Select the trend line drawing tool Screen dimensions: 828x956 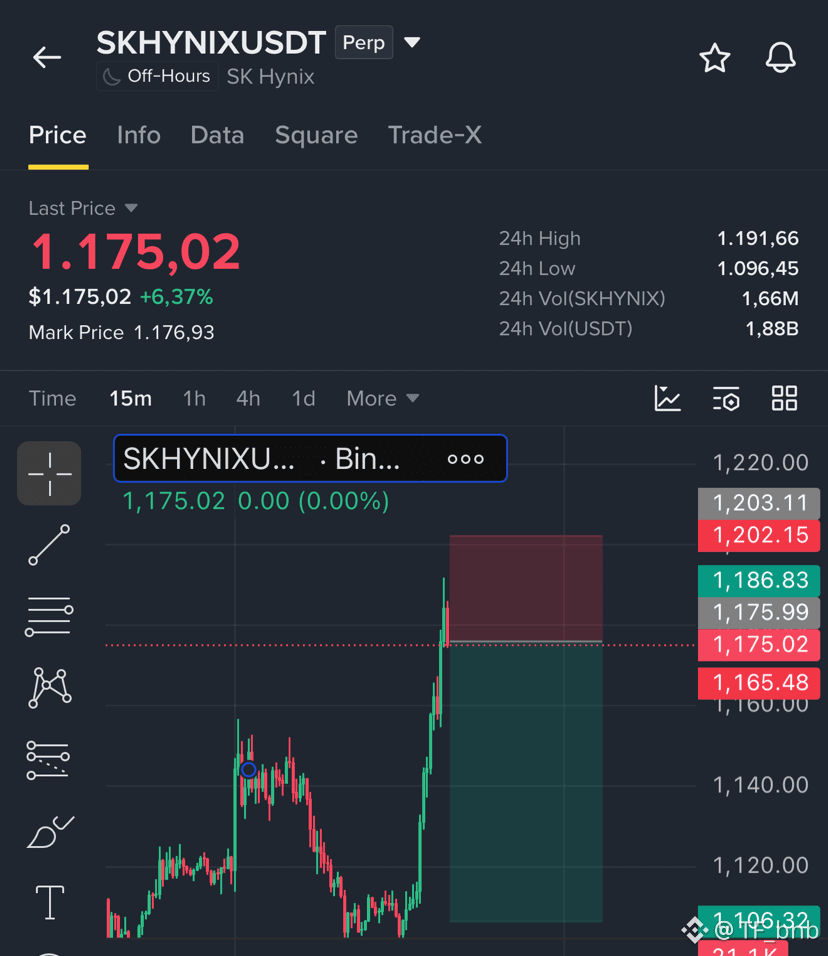tap(49, 544)
